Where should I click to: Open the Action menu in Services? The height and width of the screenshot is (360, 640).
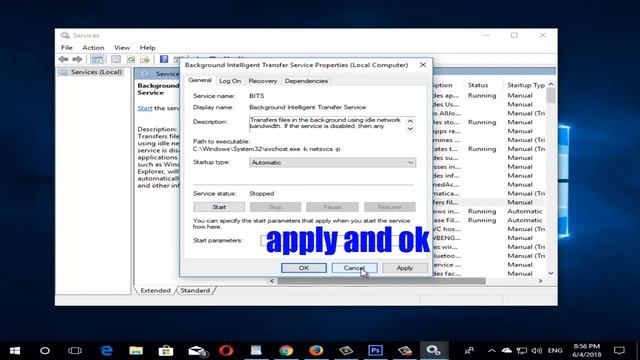click(93, 48)
